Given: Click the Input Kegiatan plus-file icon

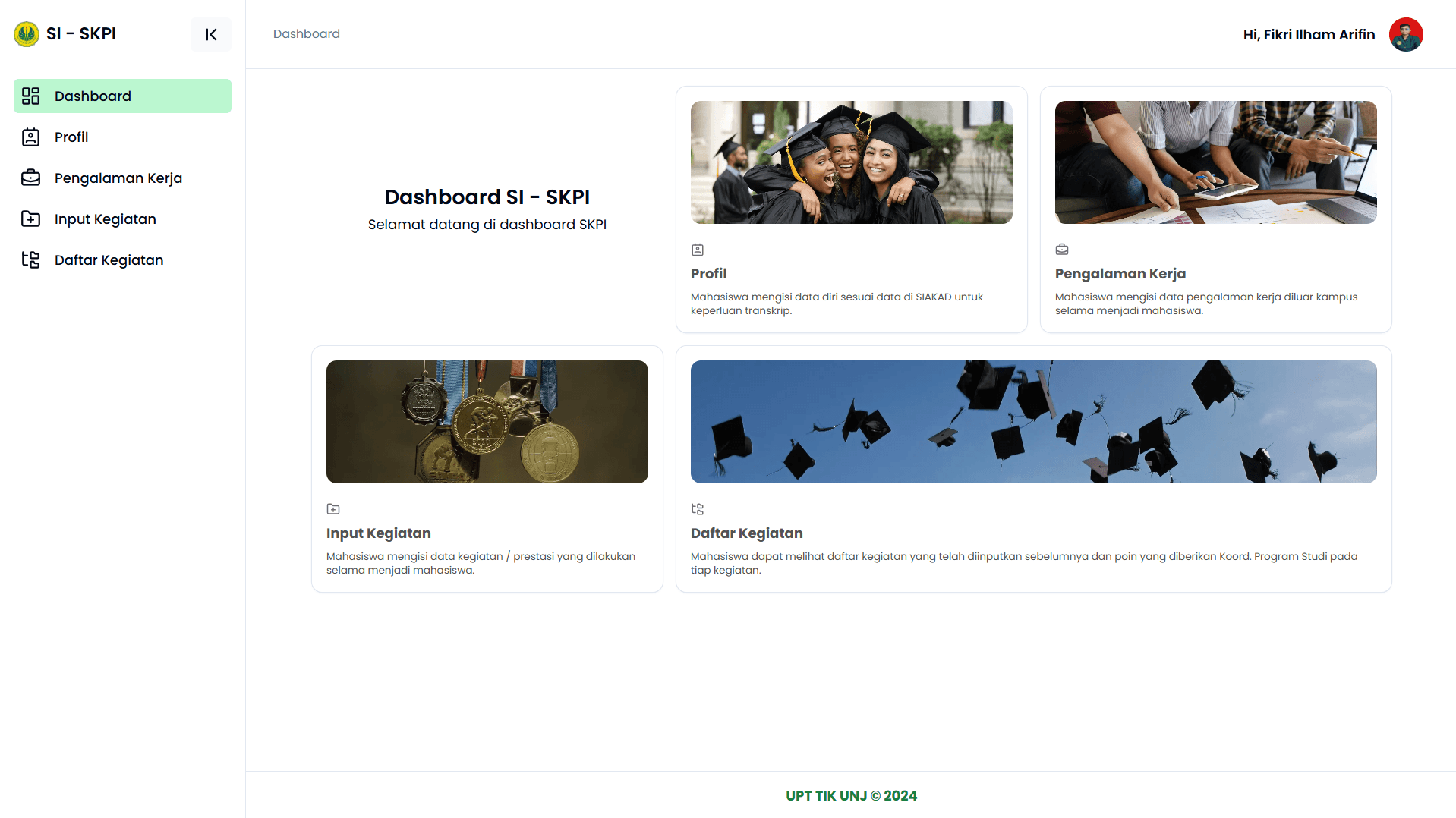Looking at the screenshot, I should tap(30, 219).
